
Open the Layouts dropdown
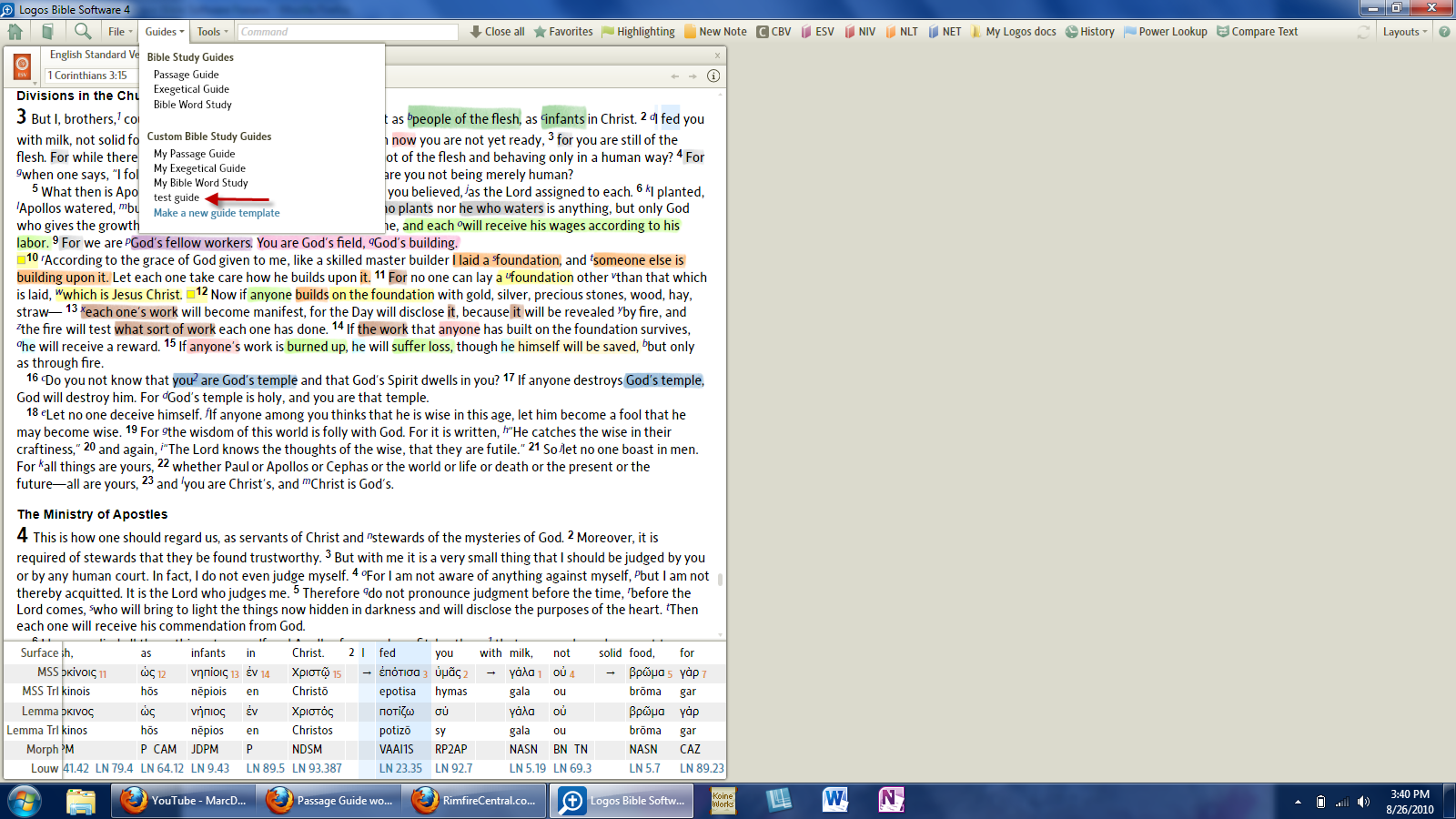click(x=1404, y=32)
